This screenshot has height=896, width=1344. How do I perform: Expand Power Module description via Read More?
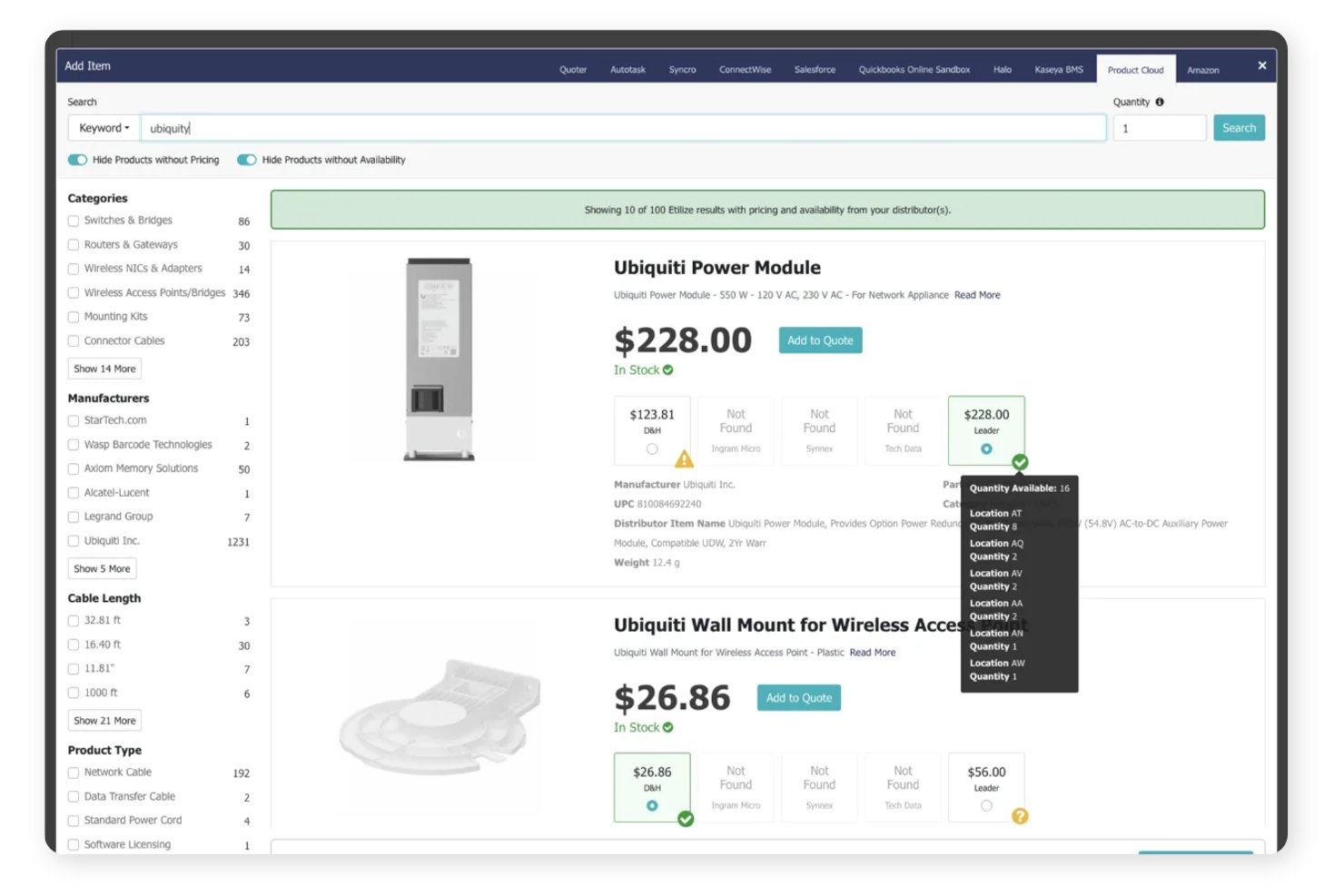pyautogui.click(x=977, y=295)
